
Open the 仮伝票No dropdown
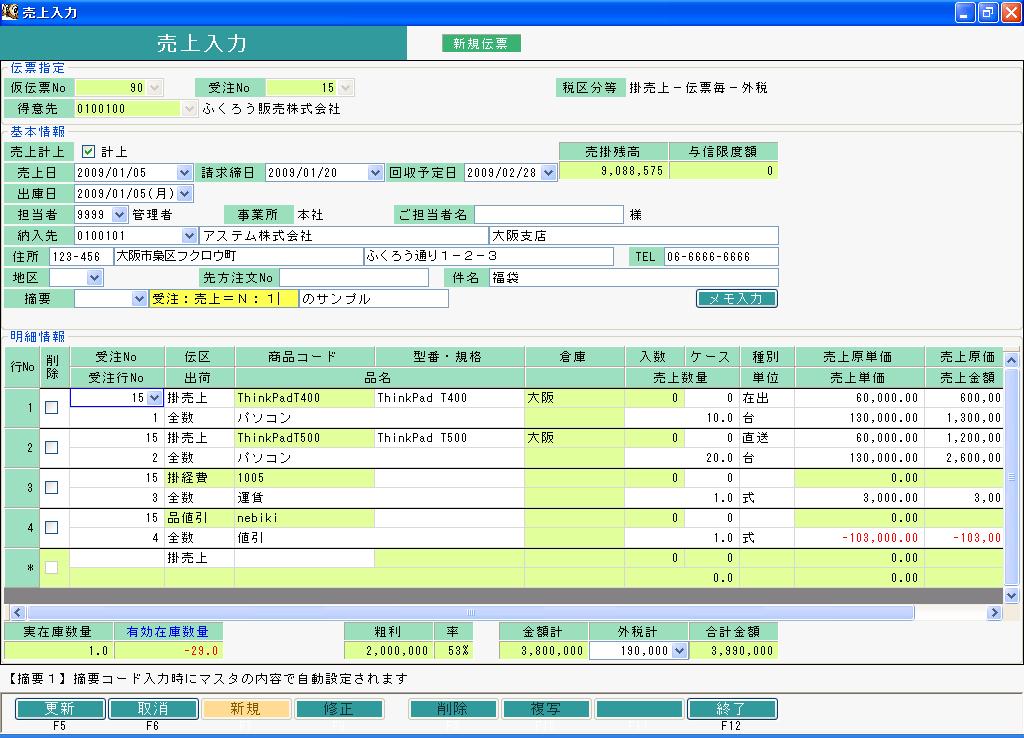[155, 88]
